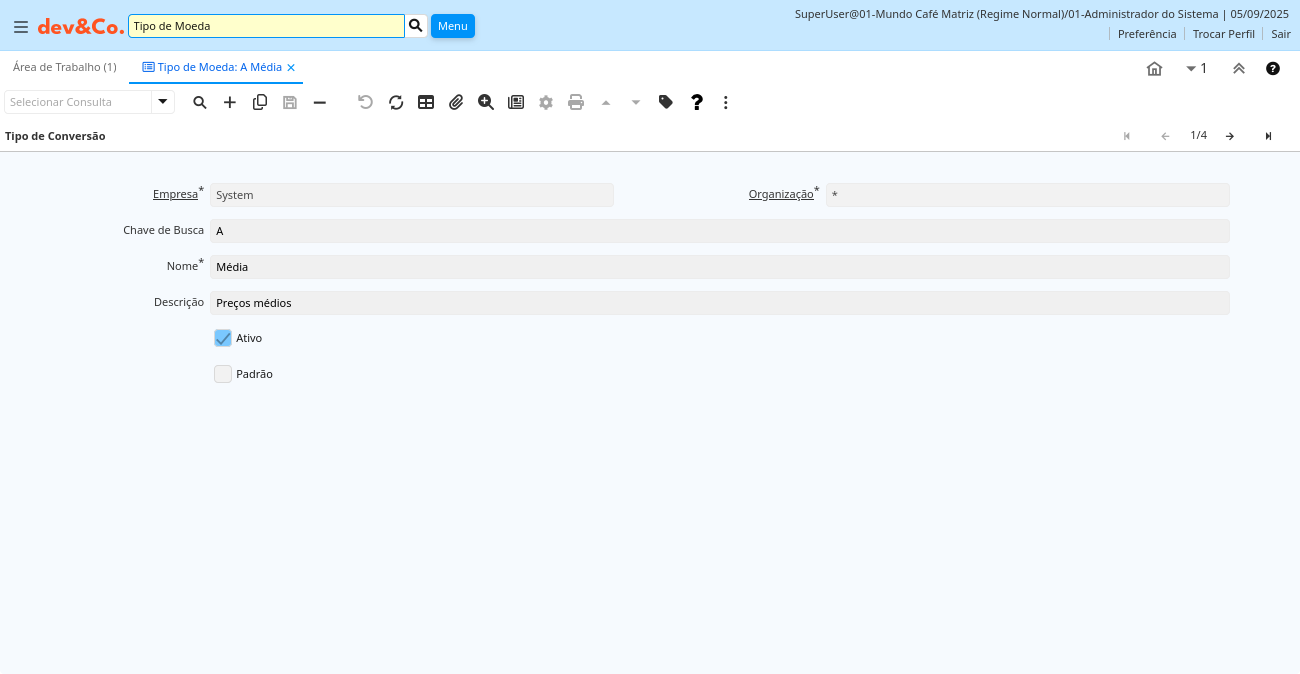The width and height of the screenshot is (1300, 674).
Task: Click the blue Menu button
Action: pyautogui.click(x=452, y=26)
